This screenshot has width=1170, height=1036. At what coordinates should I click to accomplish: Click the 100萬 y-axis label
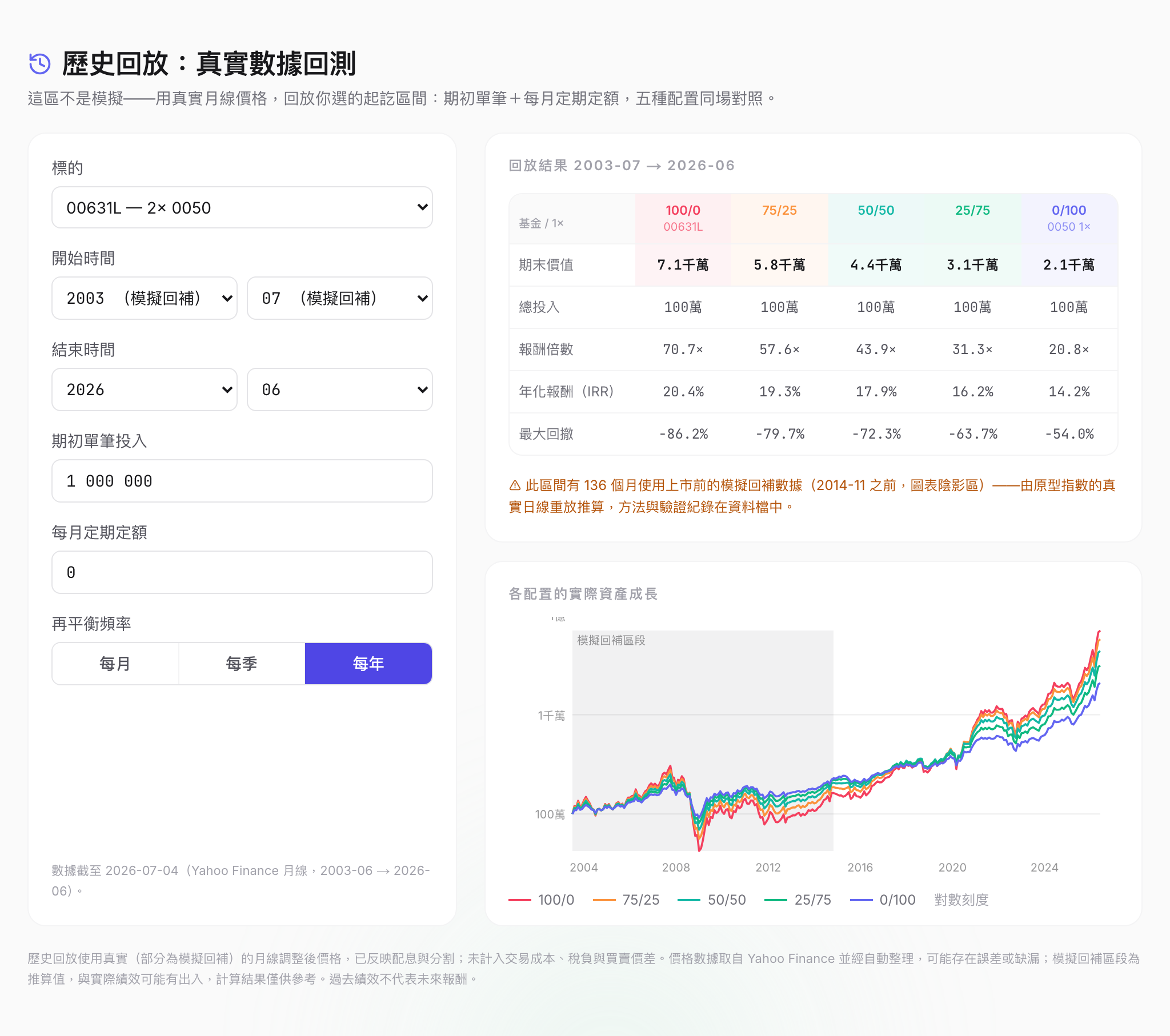(550, 814)
